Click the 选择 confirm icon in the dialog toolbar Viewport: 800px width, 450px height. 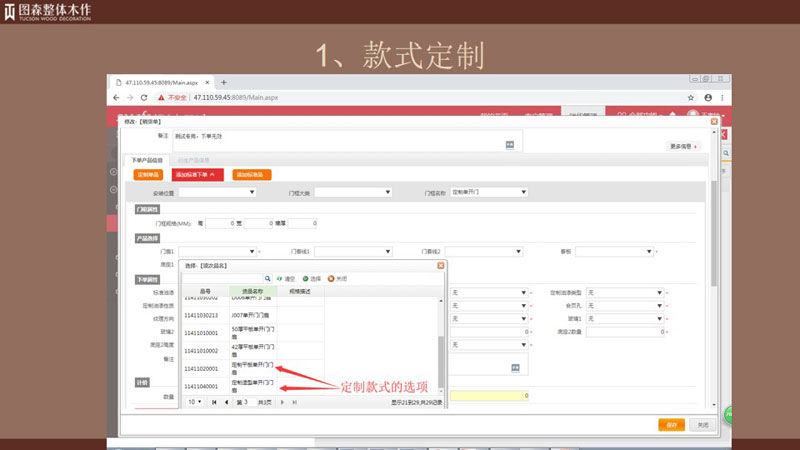coord(305,279)
